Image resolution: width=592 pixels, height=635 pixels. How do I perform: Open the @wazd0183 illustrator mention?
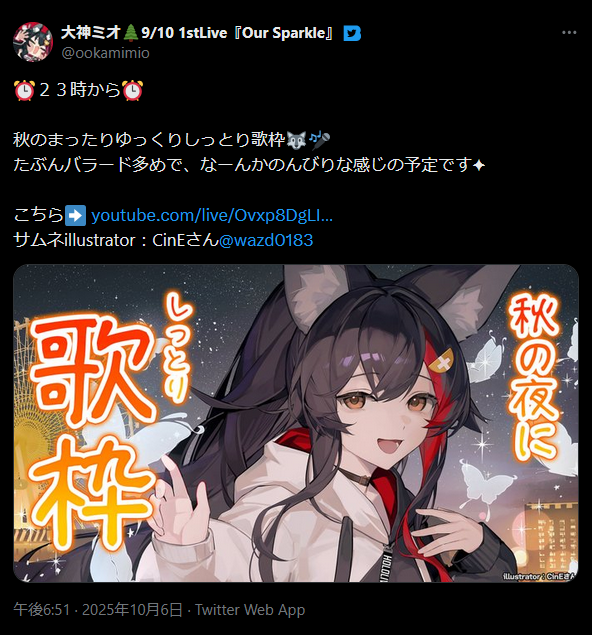tap(266, 240)
